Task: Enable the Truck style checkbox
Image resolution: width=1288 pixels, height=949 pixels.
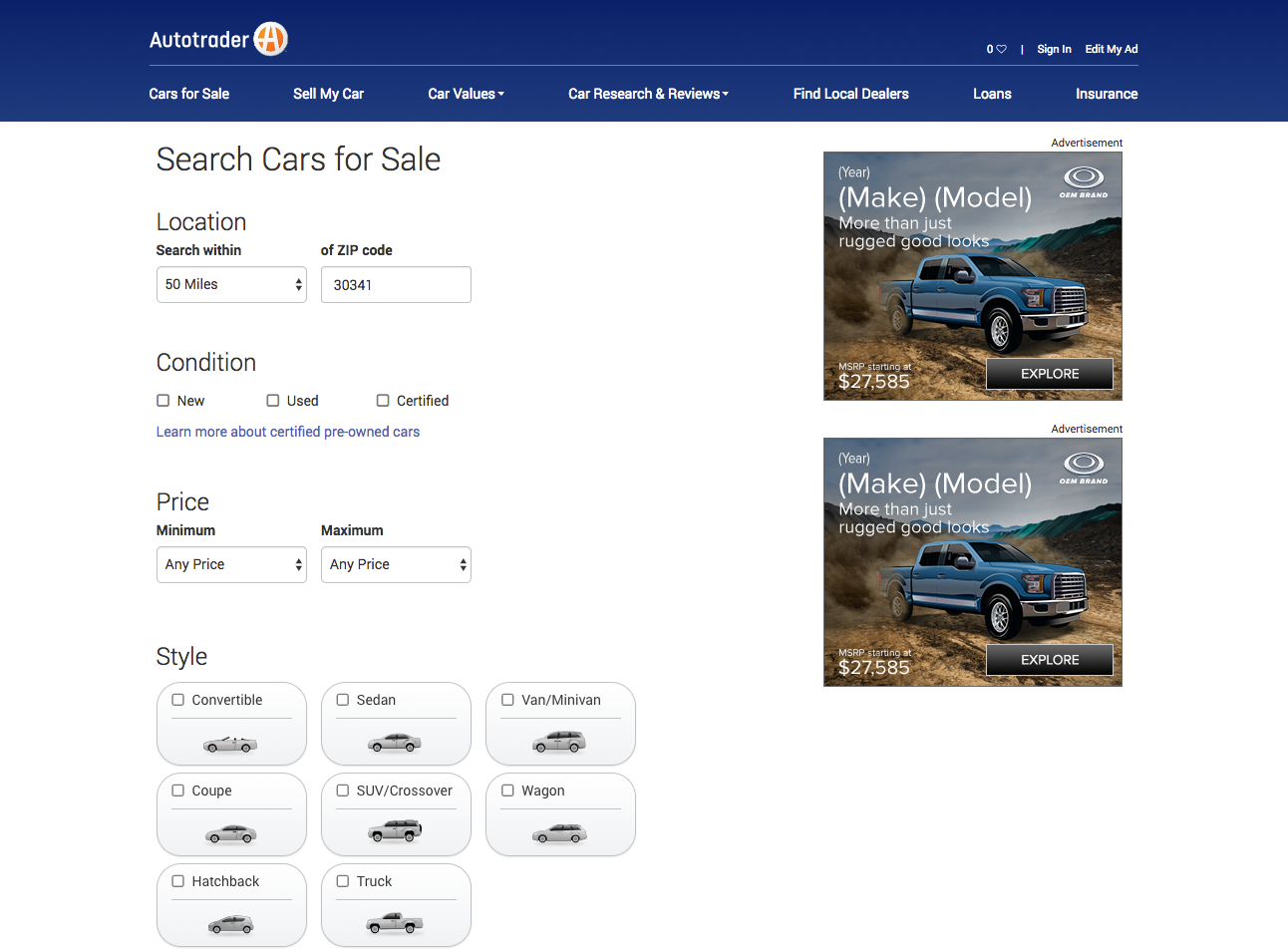Action: click(x=342, y=881)
